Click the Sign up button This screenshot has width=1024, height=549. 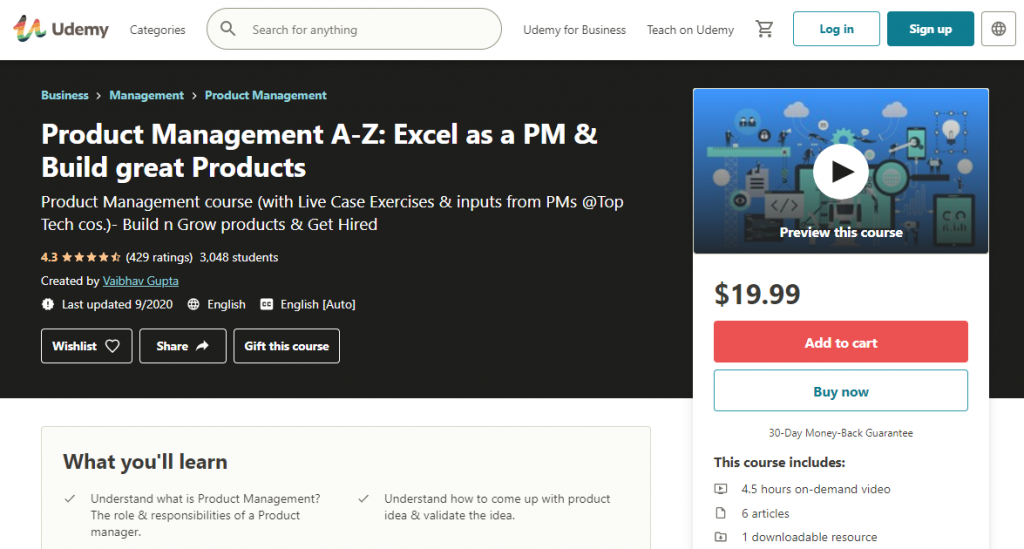point(930,29)
